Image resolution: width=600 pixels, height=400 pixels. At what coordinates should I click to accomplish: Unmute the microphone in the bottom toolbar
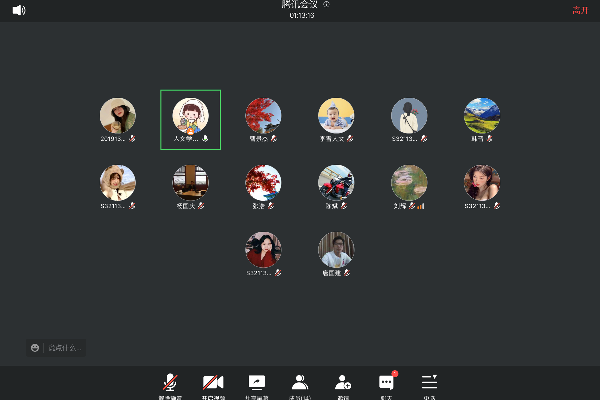point(171,382)
